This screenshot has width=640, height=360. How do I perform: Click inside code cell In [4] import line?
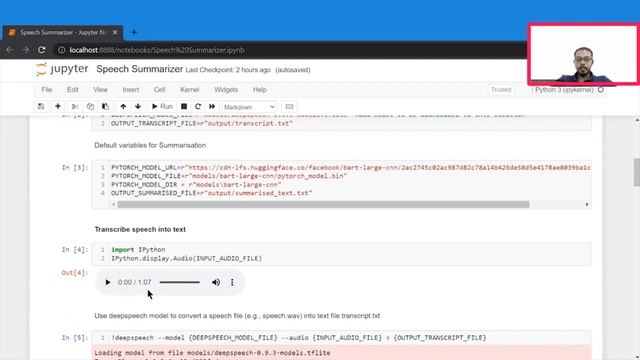click(x=138, y=249)
